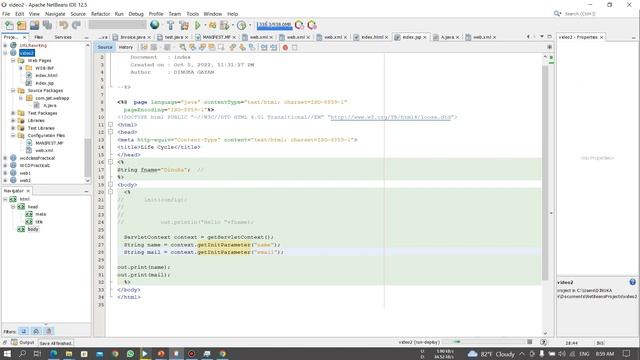Jump to Last Edit location icon
Screen dimensions: 640x360
[144, 47]
